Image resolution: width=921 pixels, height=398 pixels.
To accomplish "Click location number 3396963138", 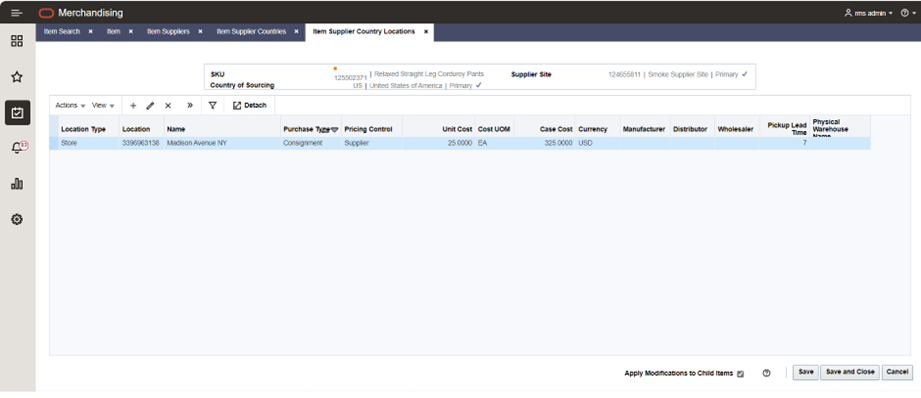I will pos(140,143).
